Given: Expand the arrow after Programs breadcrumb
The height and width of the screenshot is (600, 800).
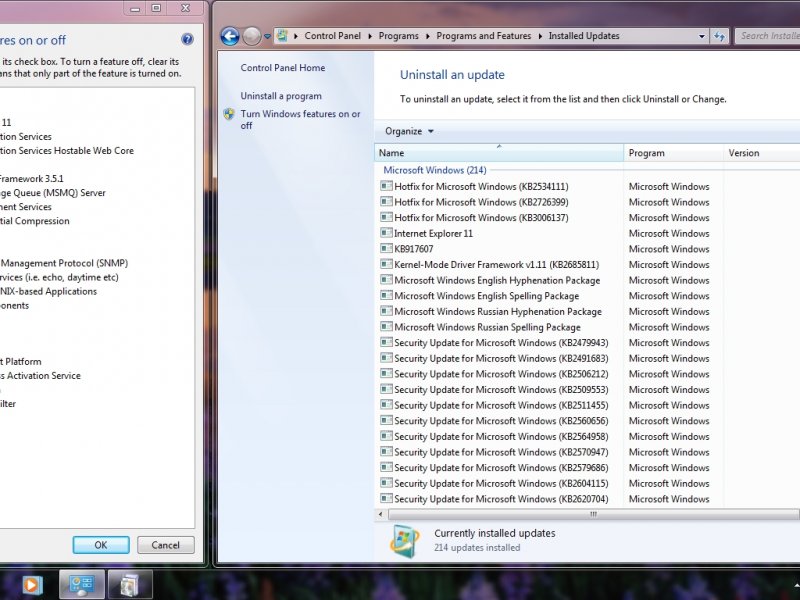Looking at the screenshot, I should (x=427, y=36).
